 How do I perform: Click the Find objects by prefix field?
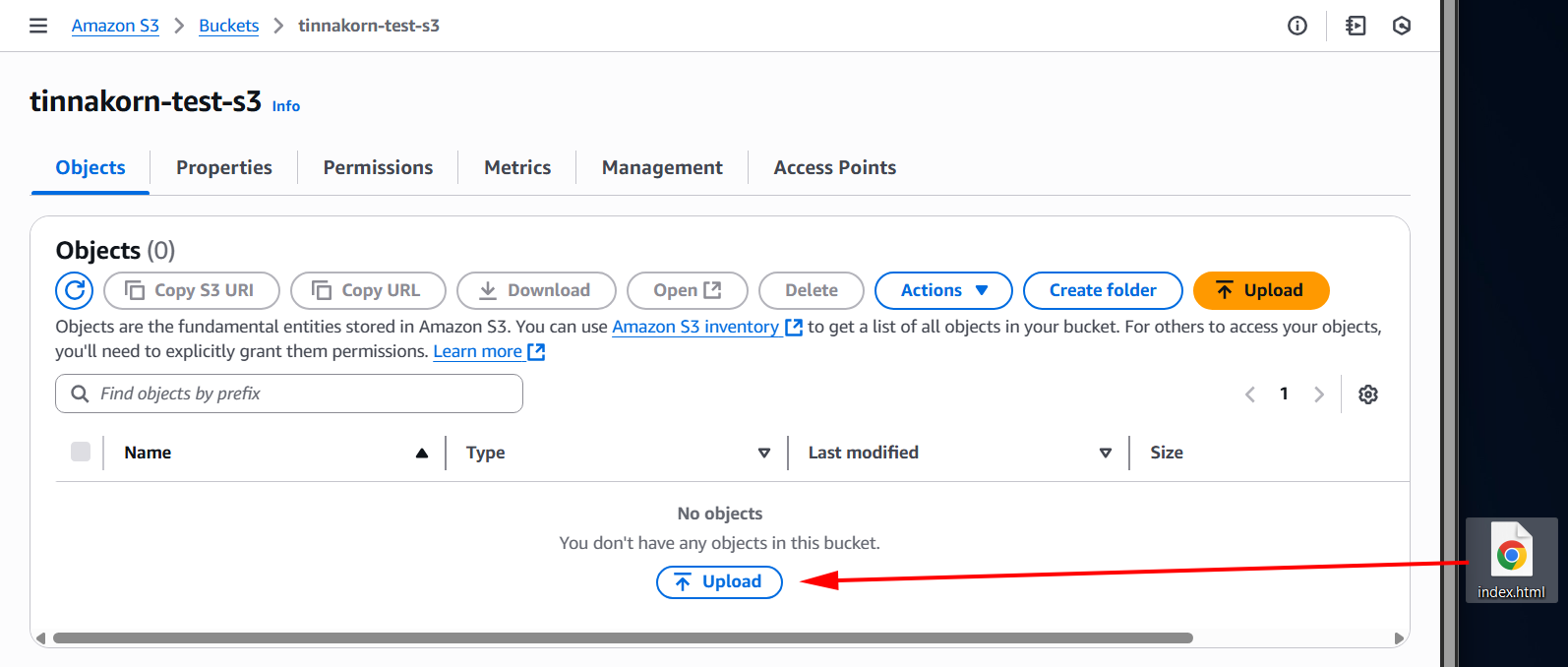(x=289, y=394)
